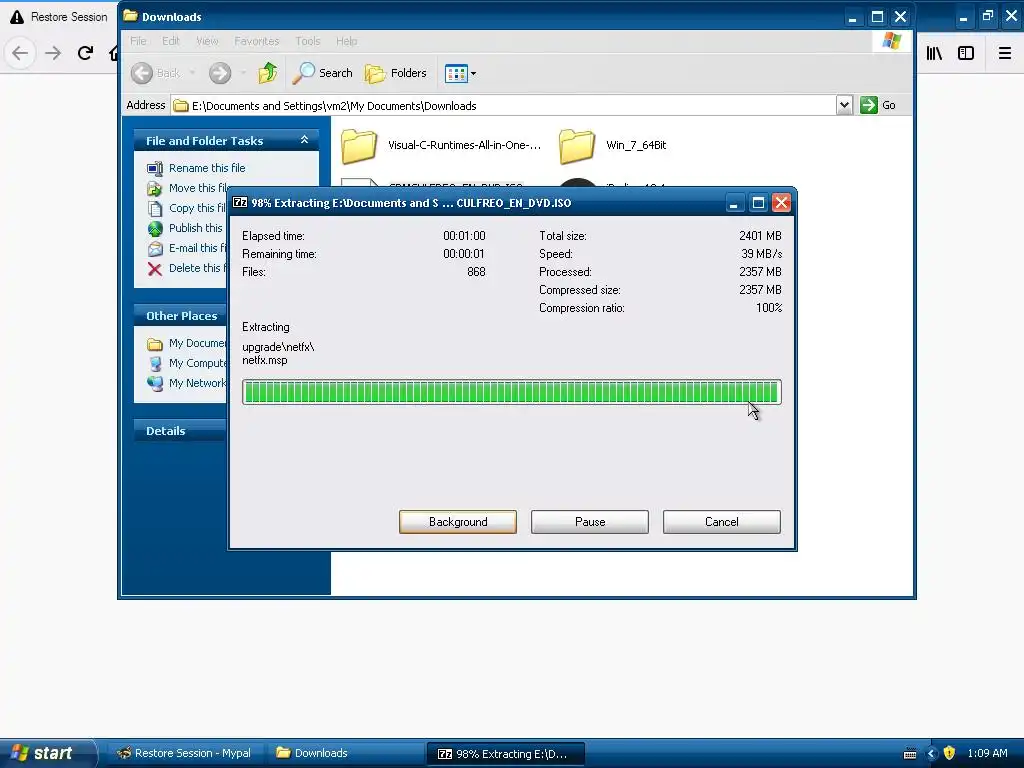Reload the page in Mypal browser
This screenshot has width=1024, height=768.
coord(85,53)
